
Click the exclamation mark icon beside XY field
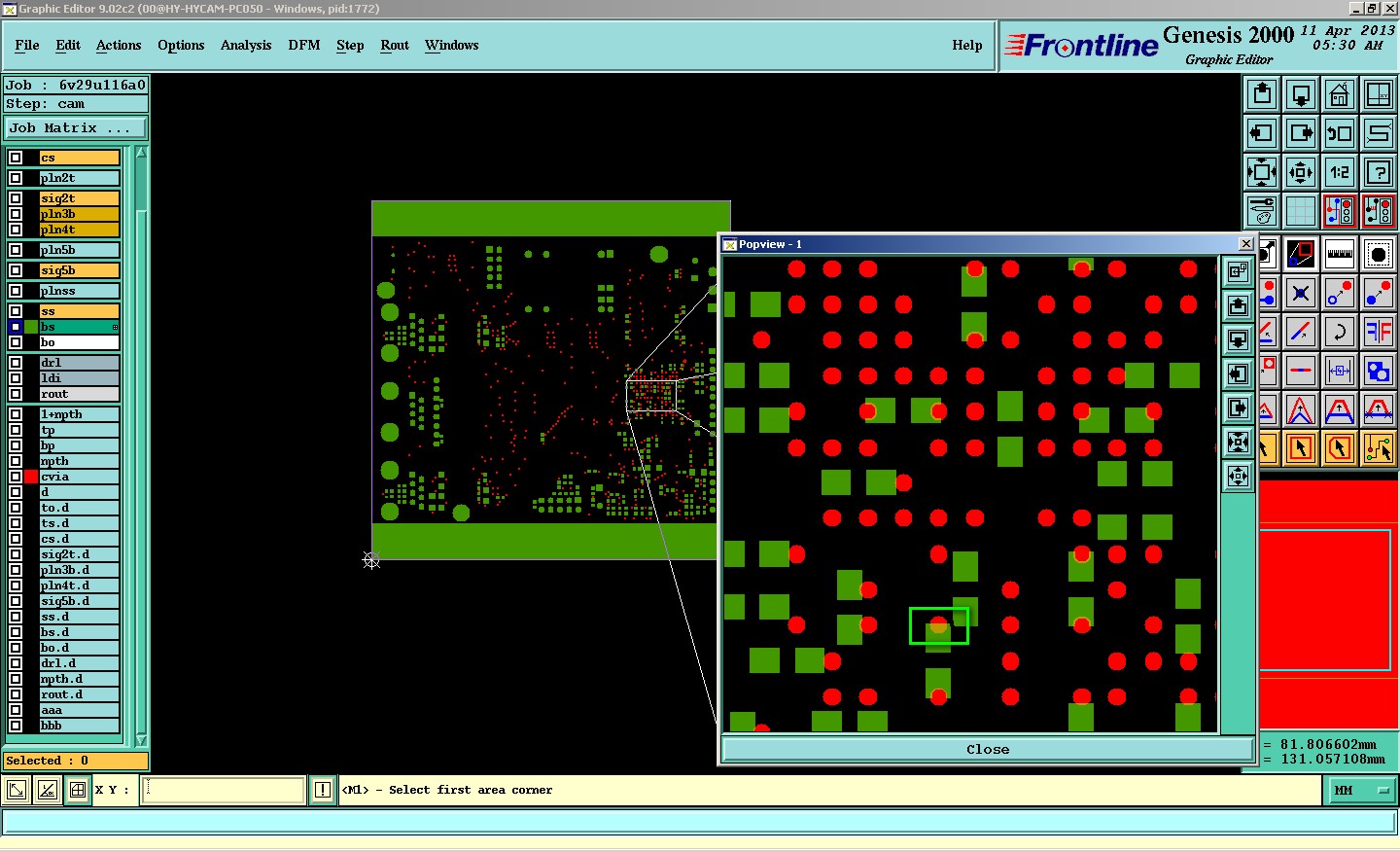point(323,790)
